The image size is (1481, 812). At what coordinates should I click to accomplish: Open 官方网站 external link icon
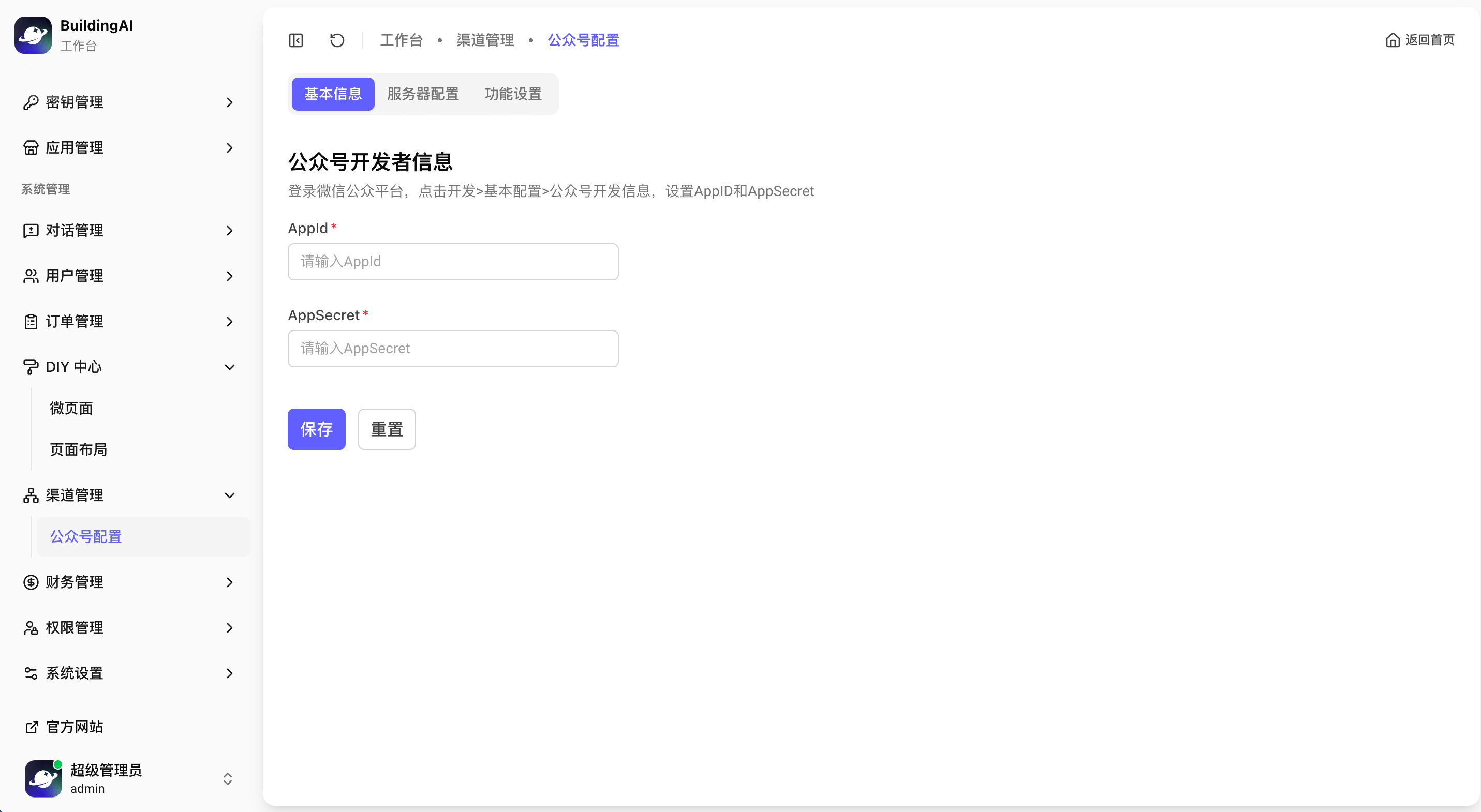click(x=32, y=727)
